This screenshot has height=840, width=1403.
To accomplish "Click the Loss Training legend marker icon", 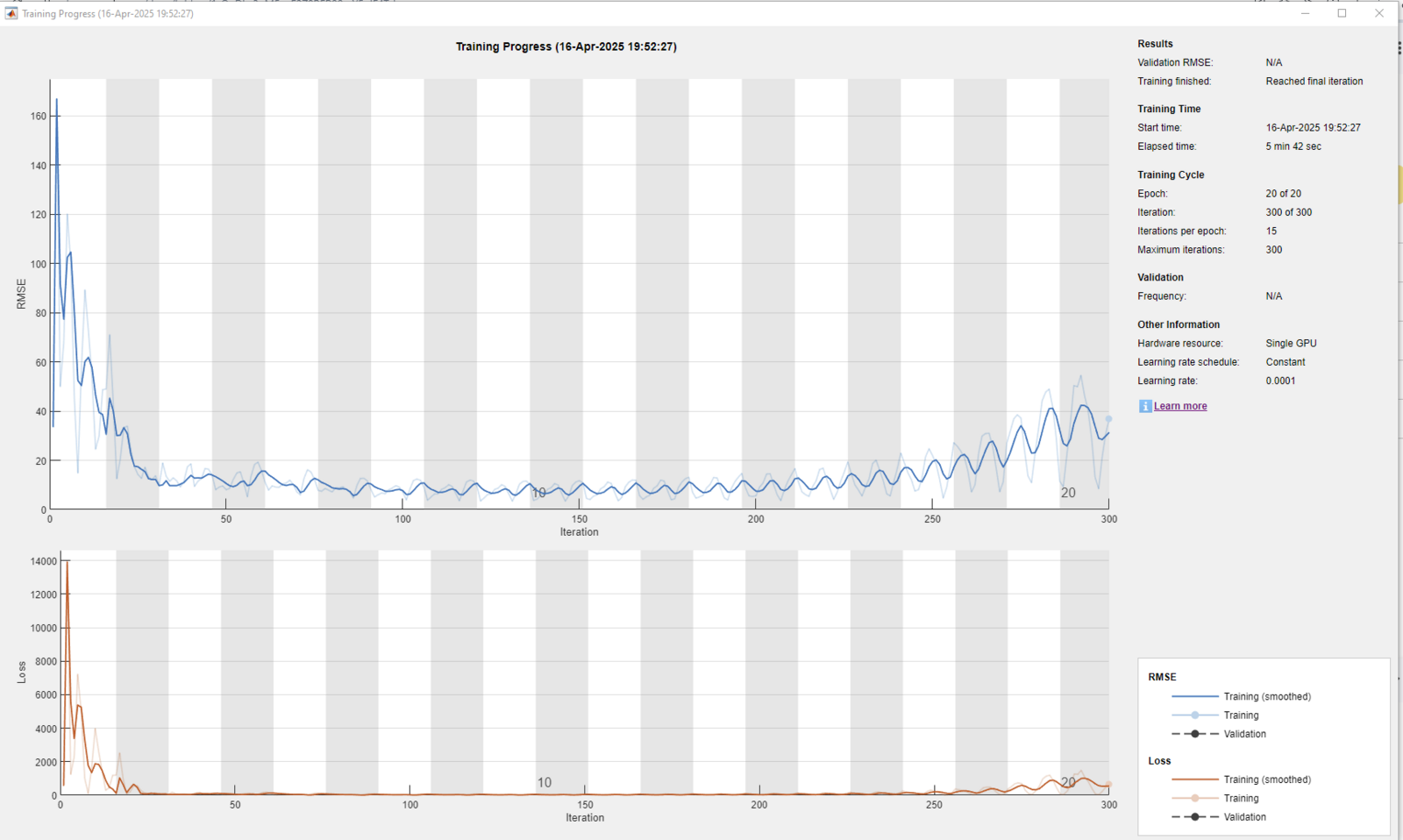I will point(1194,798).
